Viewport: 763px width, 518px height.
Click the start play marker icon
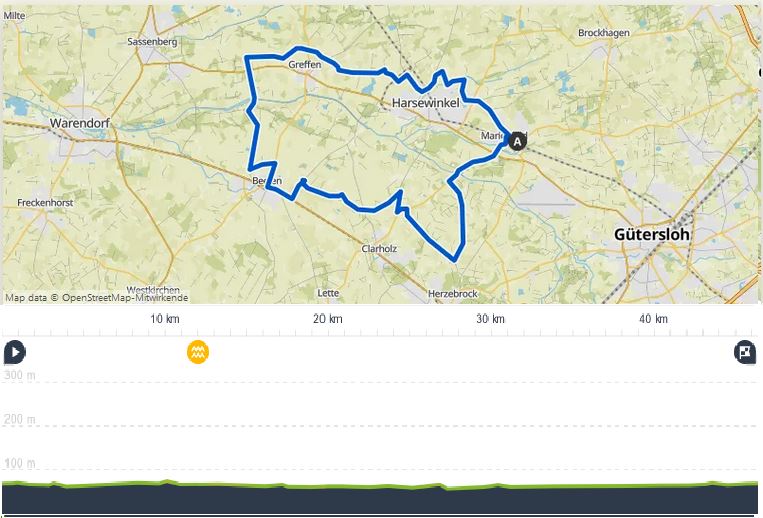click(15, 352)
